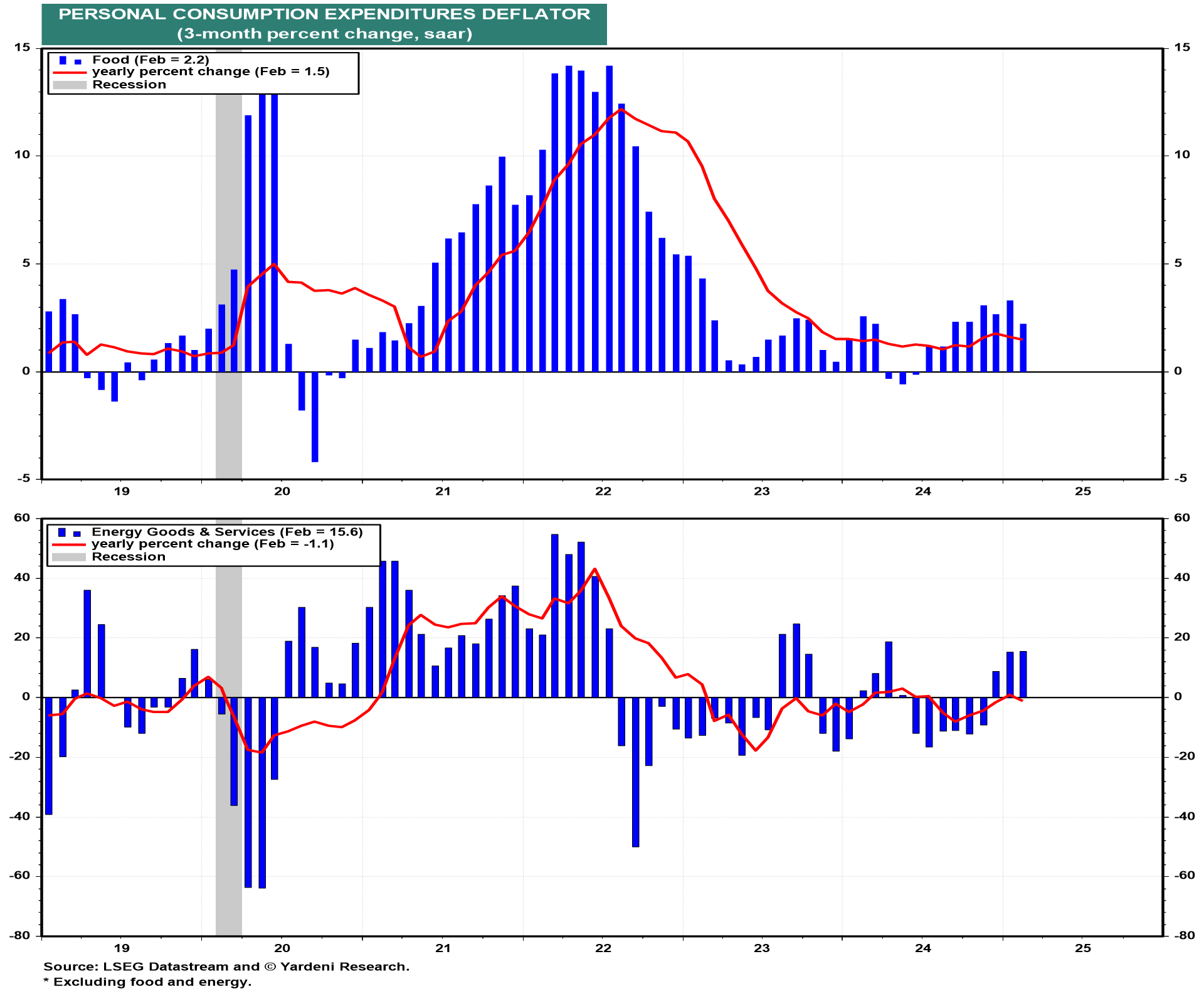Click the gray recession band in the Food chart
The image size is (1204, 991).
(x=228, y=427)
